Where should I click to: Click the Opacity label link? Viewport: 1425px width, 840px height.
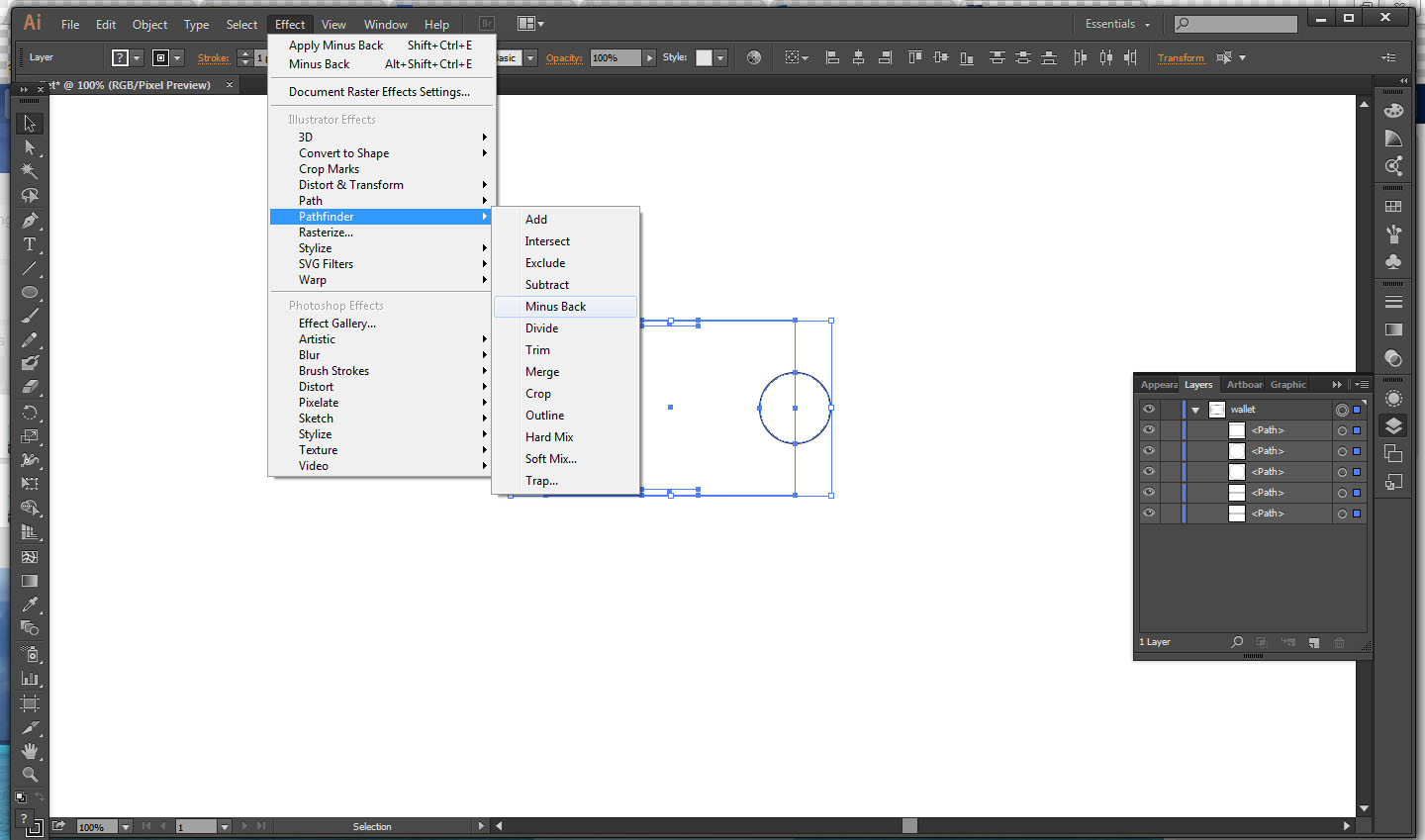564,57
